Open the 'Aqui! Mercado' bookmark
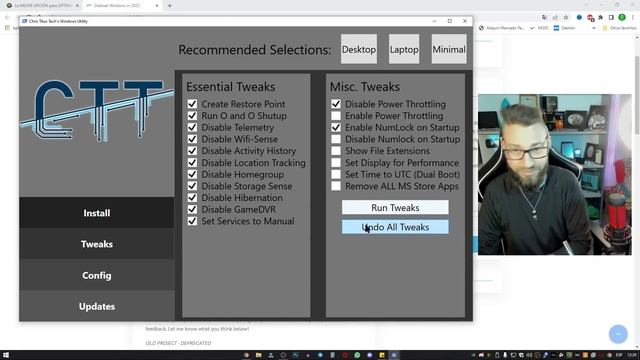Image resolution: width=640 pixels, height=360 pixels. coord(501,28)
